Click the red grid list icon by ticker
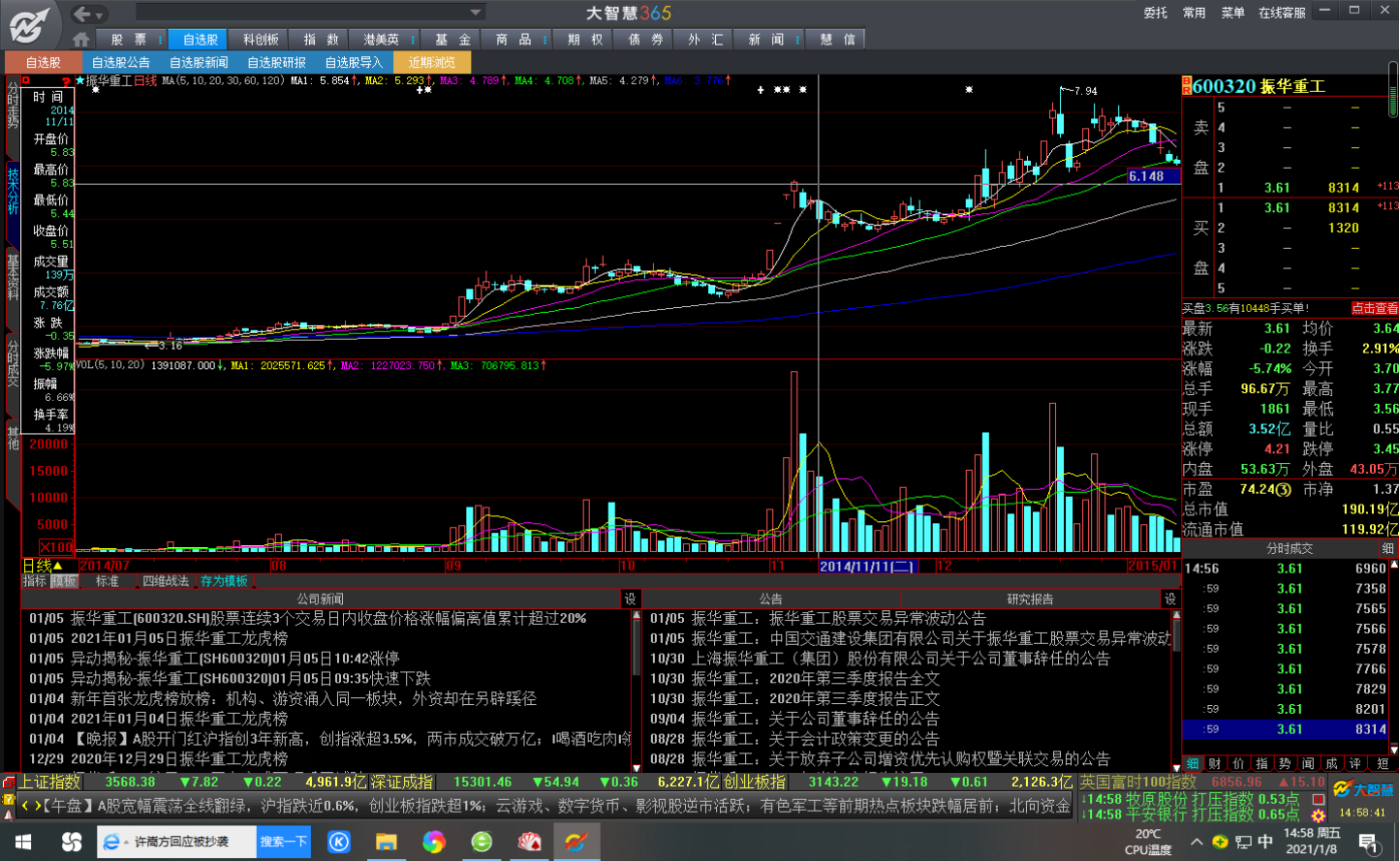This screenshot has height=861, width=1400. pyautogui.click(x=1318, y=800)
